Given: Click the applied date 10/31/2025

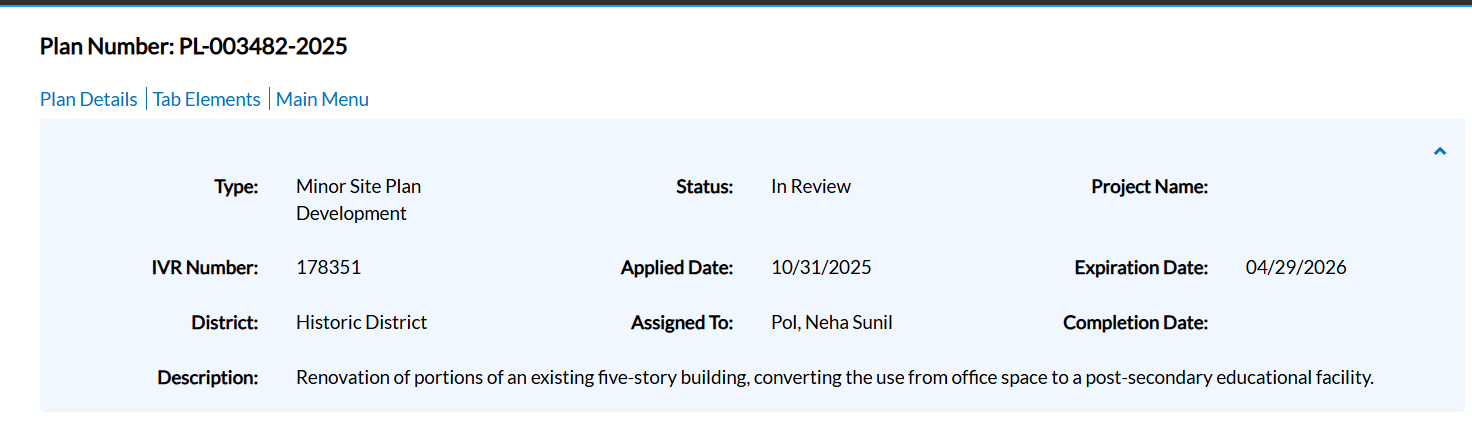Looking at the screenshot, I should coord(821,267).
